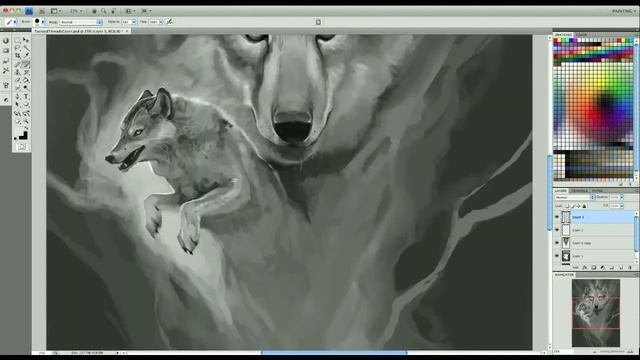Open the Brush preset picker
This screenshot has height=360, width=640.
(39, 22)
